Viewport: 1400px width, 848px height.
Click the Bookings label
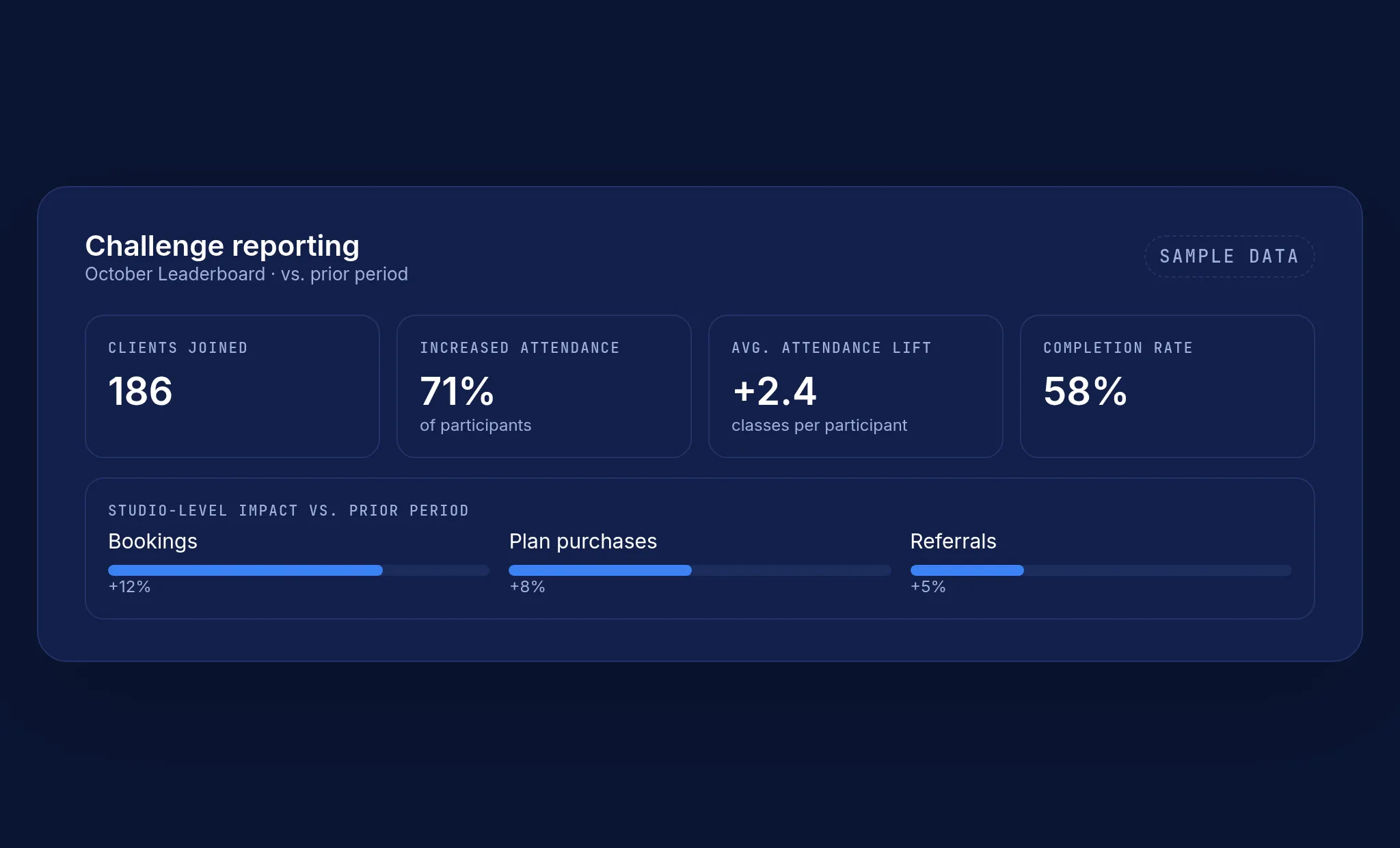pos(152,542)
